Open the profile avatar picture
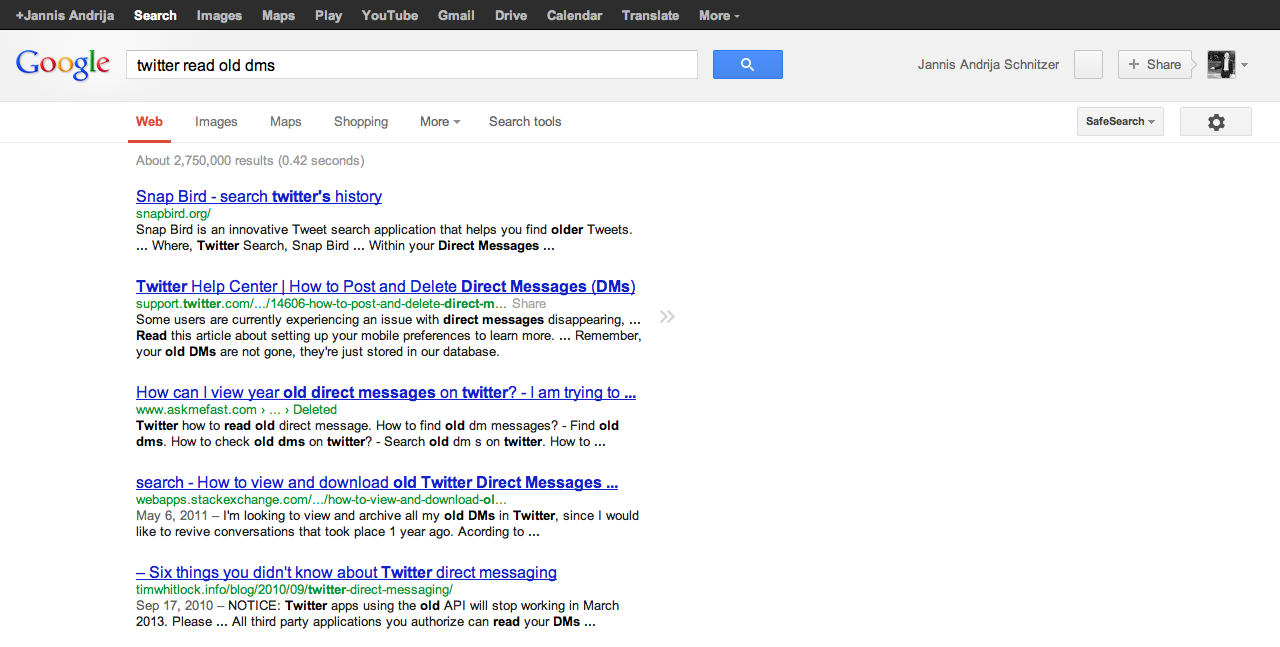The width and height of the screenshot is (1280, 647). pos(1221,64)
